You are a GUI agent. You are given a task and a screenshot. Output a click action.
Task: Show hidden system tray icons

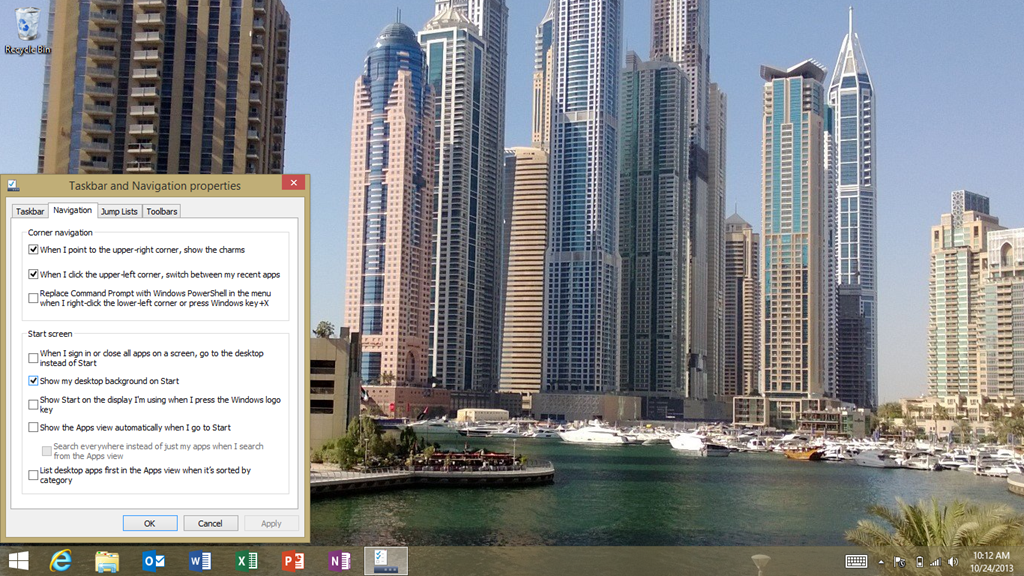pyautogui.click(x=881, y=562)
